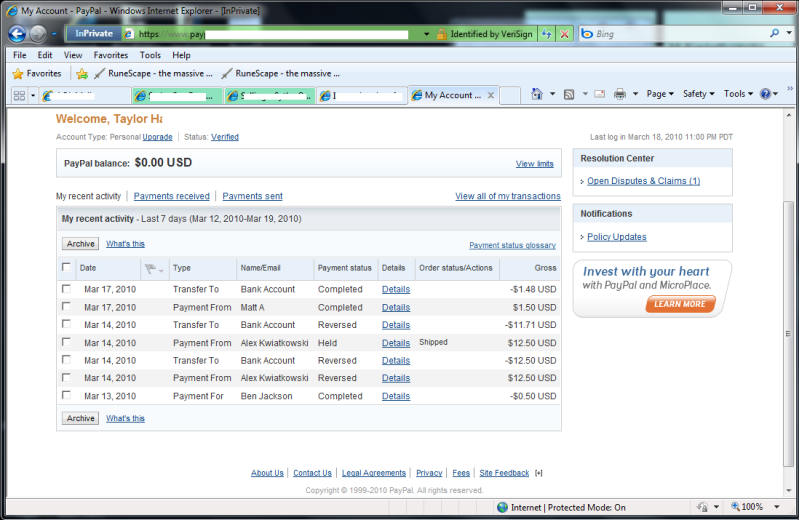Click the browser Forward arrow button

[x=38, y=34]
